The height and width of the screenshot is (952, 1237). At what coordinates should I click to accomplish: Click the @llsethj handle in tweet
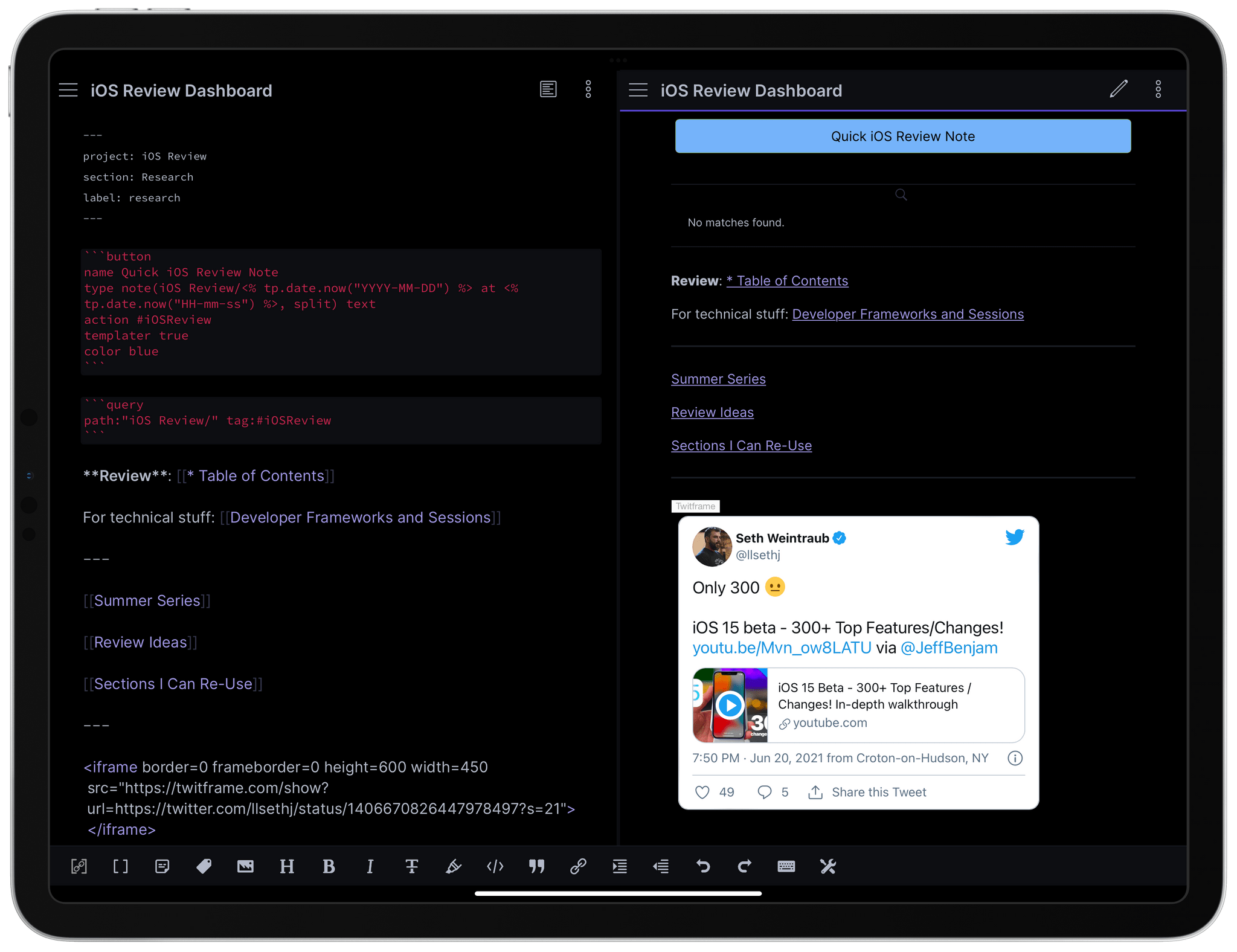click(x=757, y=555)
